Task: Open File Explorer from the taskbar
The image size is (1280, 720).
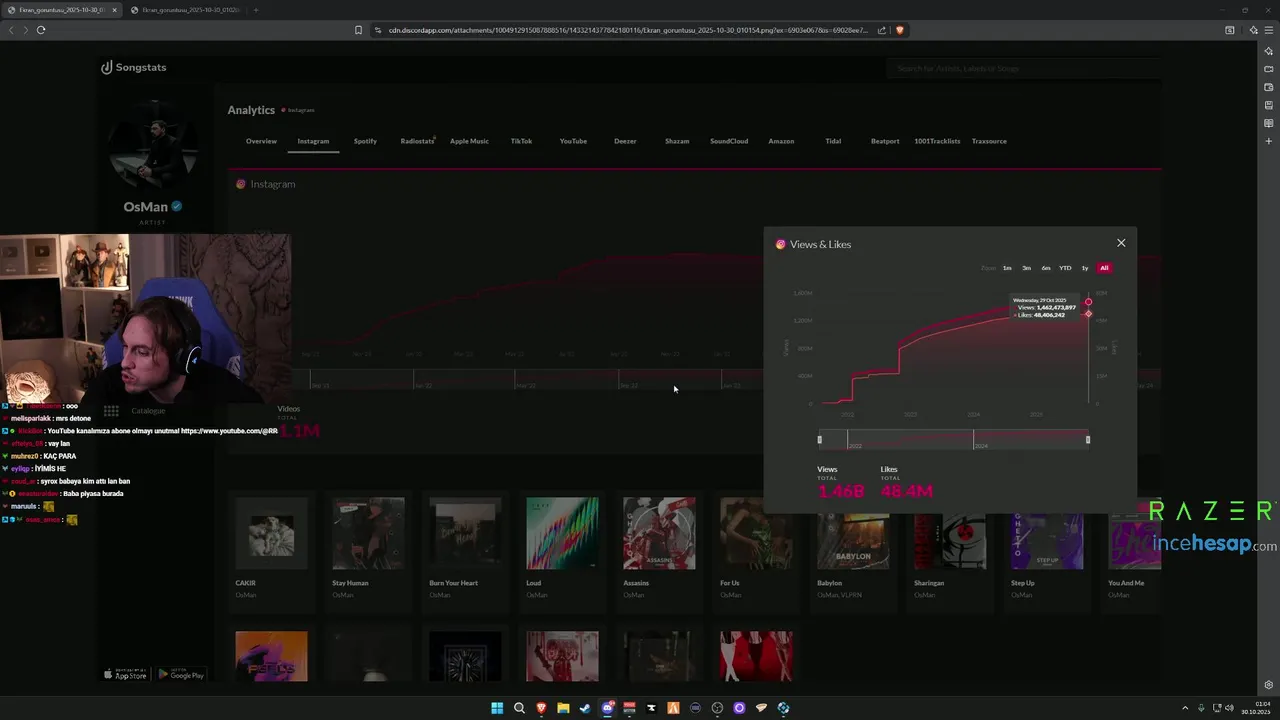Action: (x=563, y=708)
